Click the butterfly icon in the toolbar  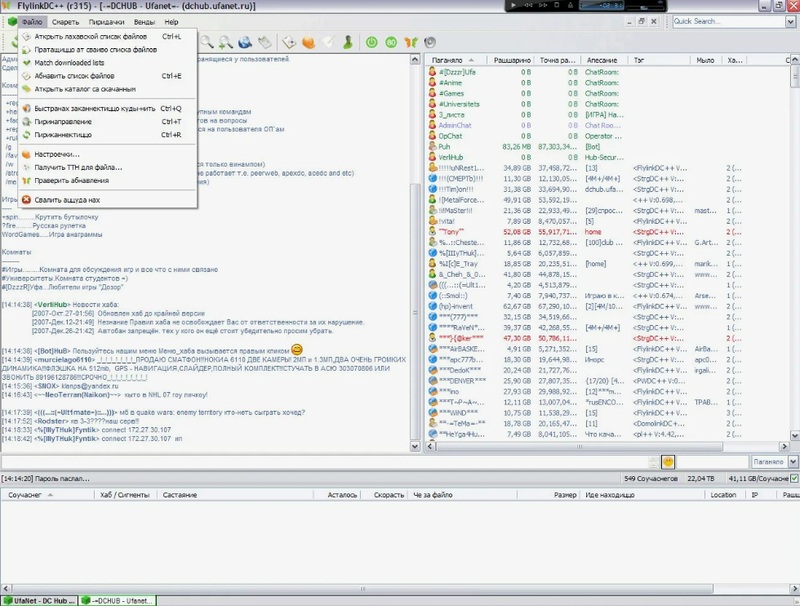tap(410, 42)
